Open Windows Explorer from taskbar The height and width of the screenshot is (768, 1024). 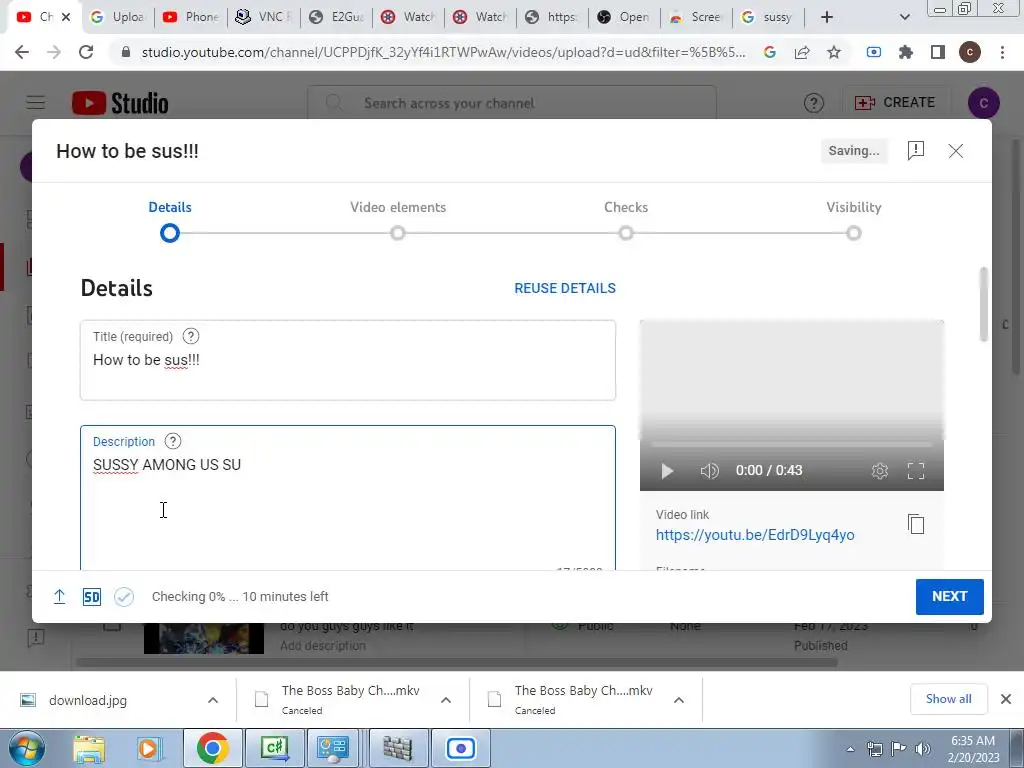pyautogui.click(x=89, y=748)
